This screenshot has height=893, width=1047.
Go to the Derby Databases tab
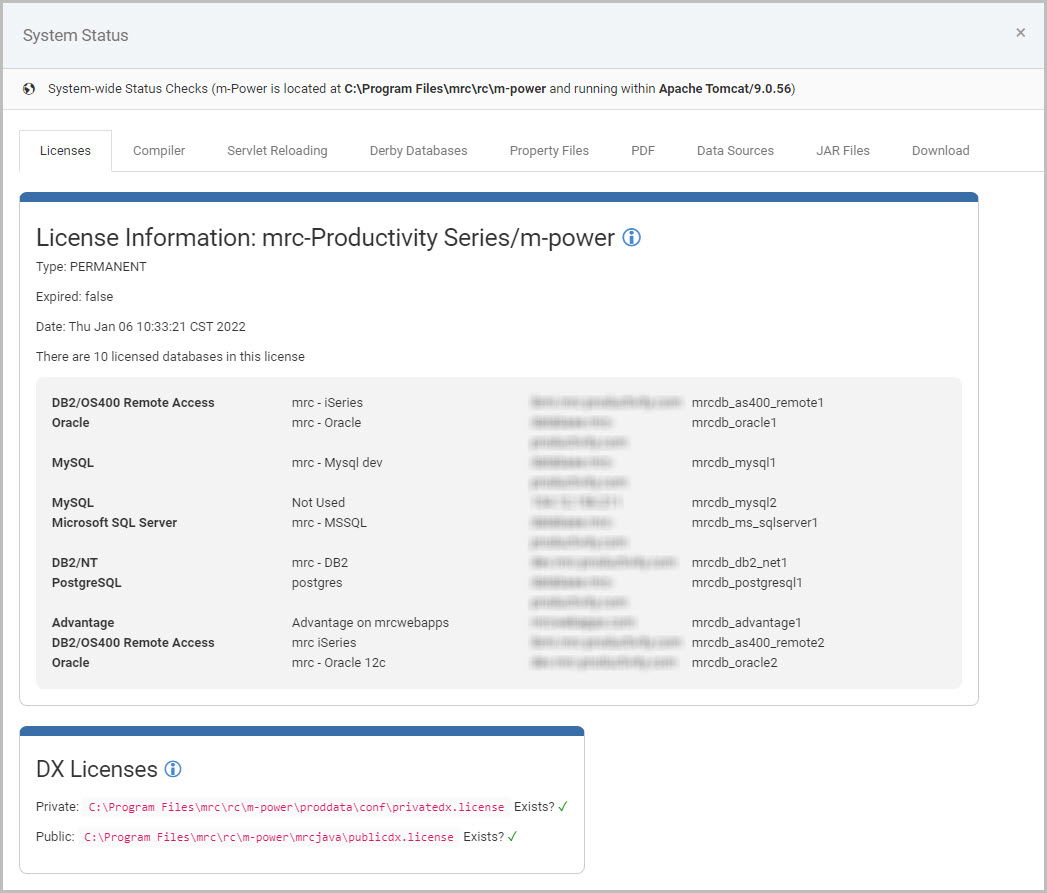pos(419,151)
